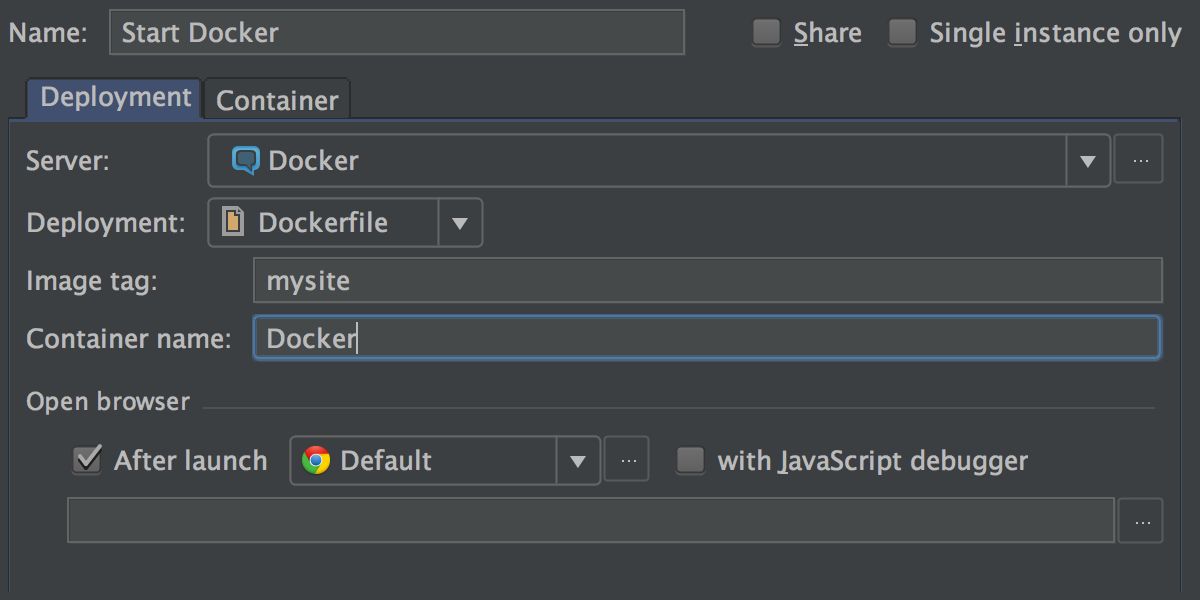Image resolution: width=1200 pixels, height=600 pixels.
Task: Switch to the Container tab
Action: tap(277, 100)
